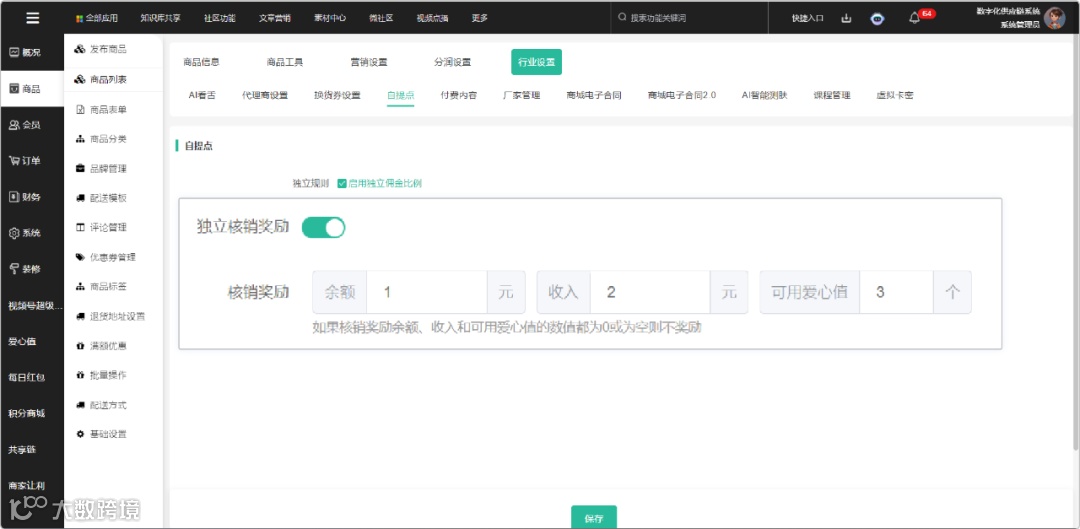Open the blue robot assistant icon

[x=877, y=19]
